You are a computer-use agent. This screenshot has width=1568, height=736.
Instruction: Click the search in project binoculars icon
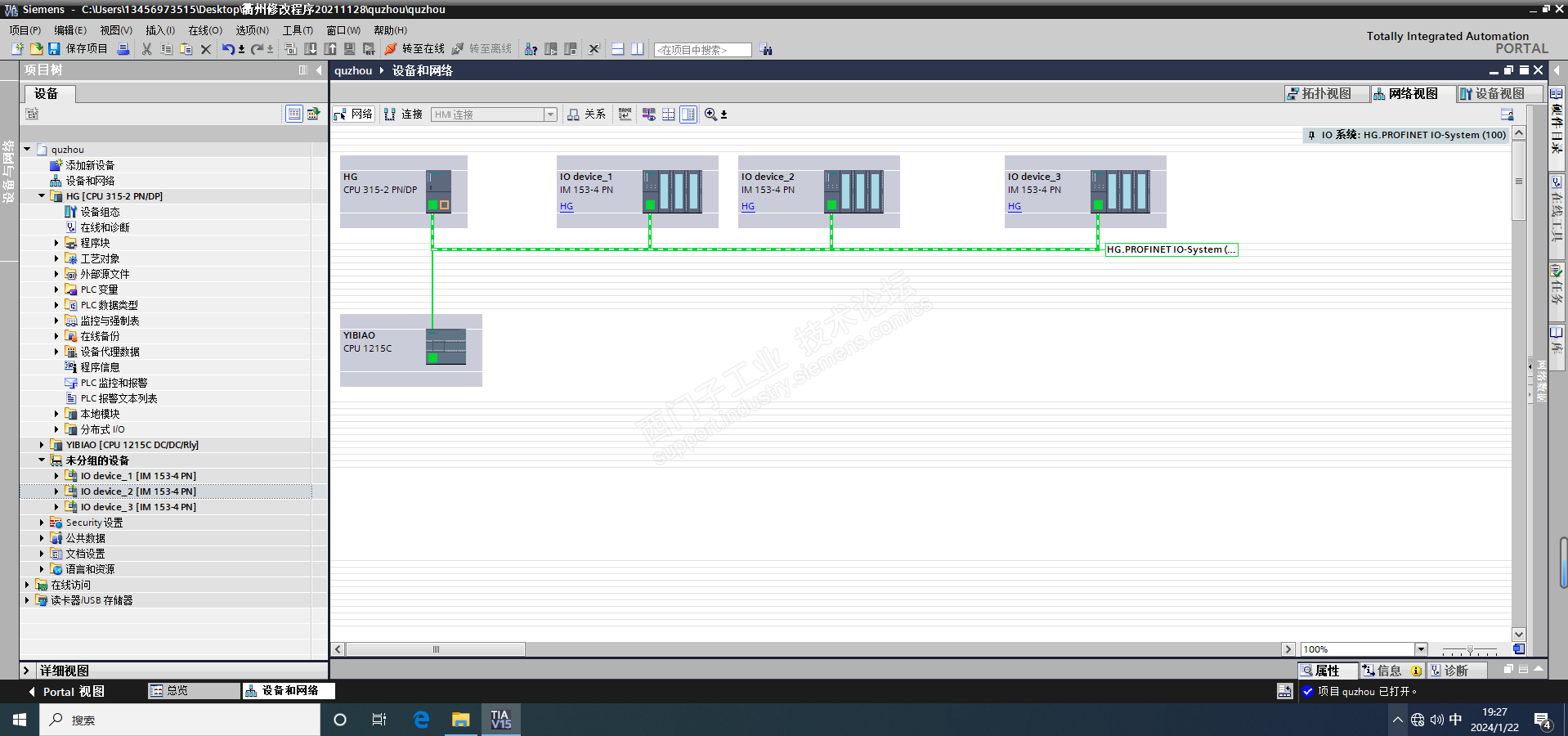(x=766, y=49)
